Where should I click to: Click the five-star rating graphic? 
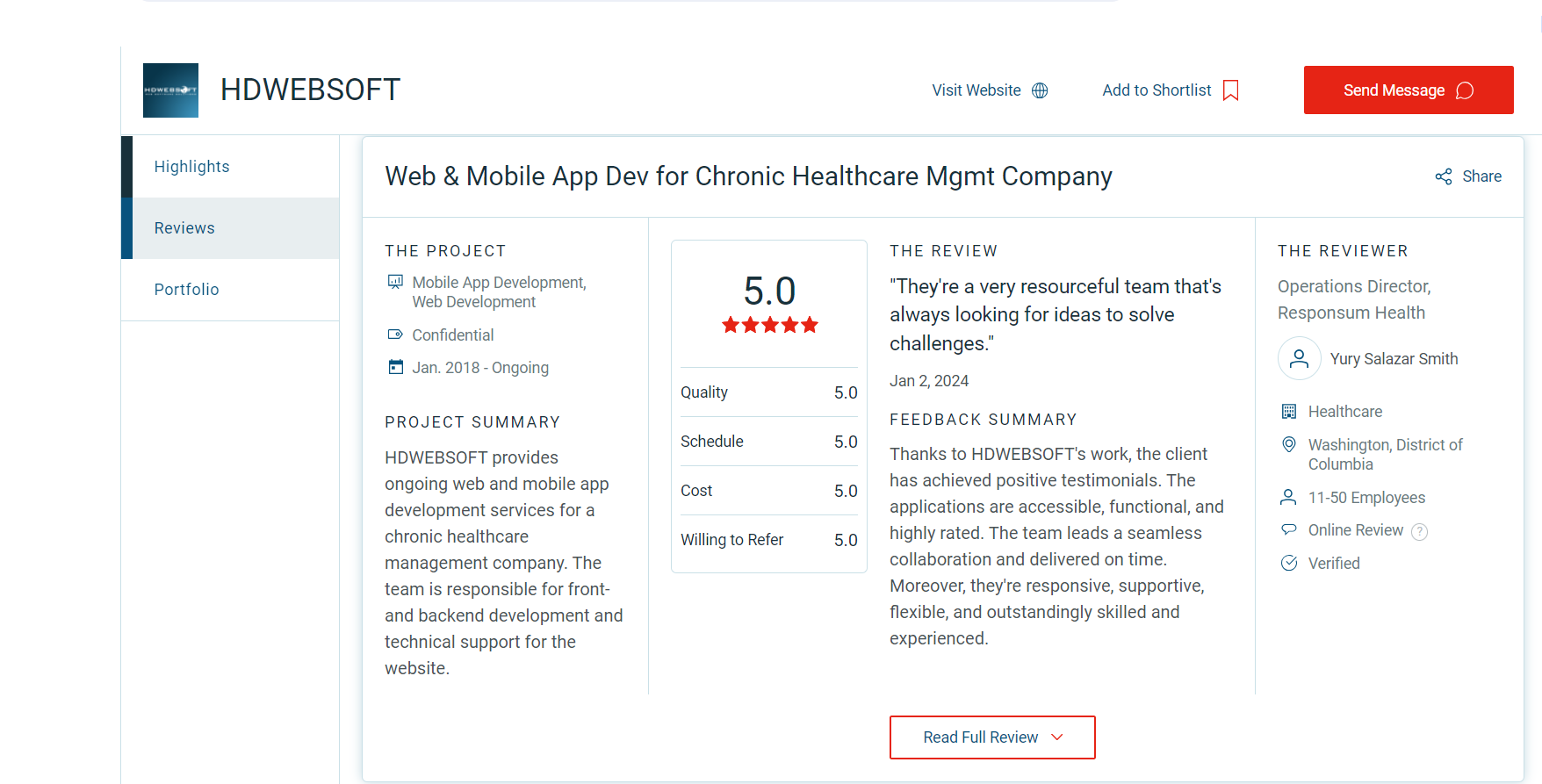[x=769, y=326]
